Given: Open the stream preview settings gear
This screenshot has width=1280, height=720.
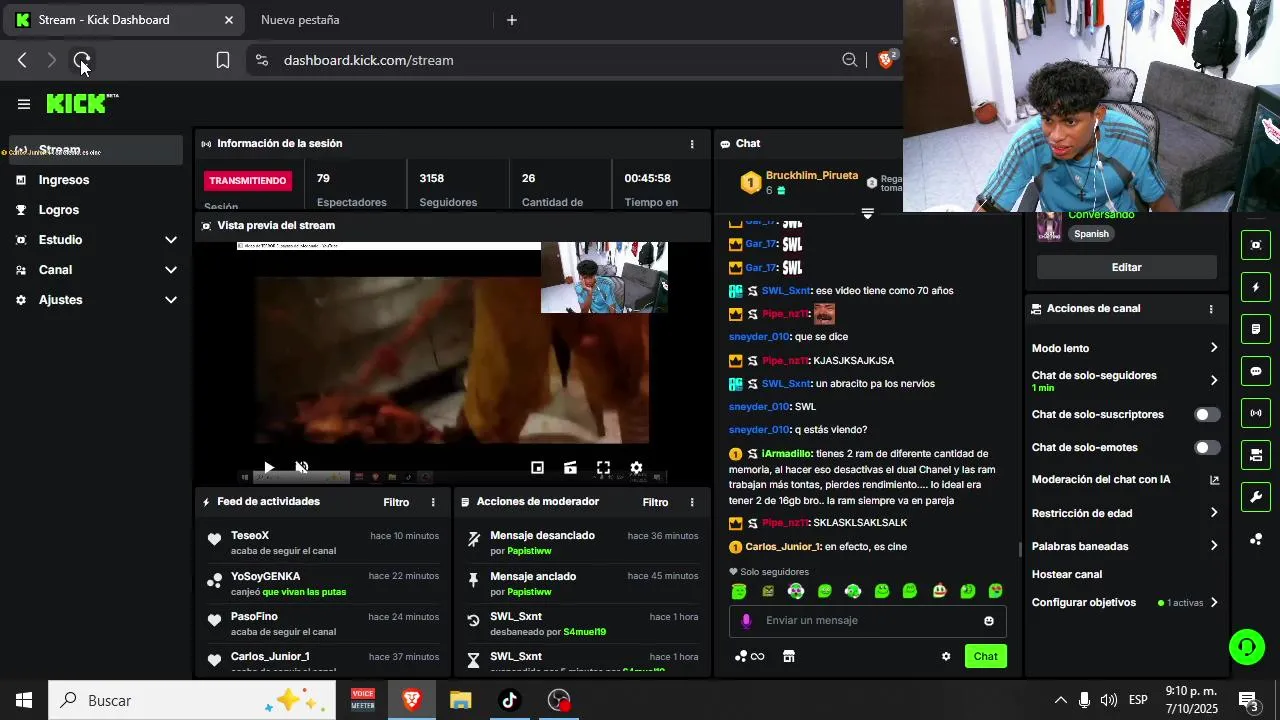Looking at the screenshot, I should click(636, 467).
